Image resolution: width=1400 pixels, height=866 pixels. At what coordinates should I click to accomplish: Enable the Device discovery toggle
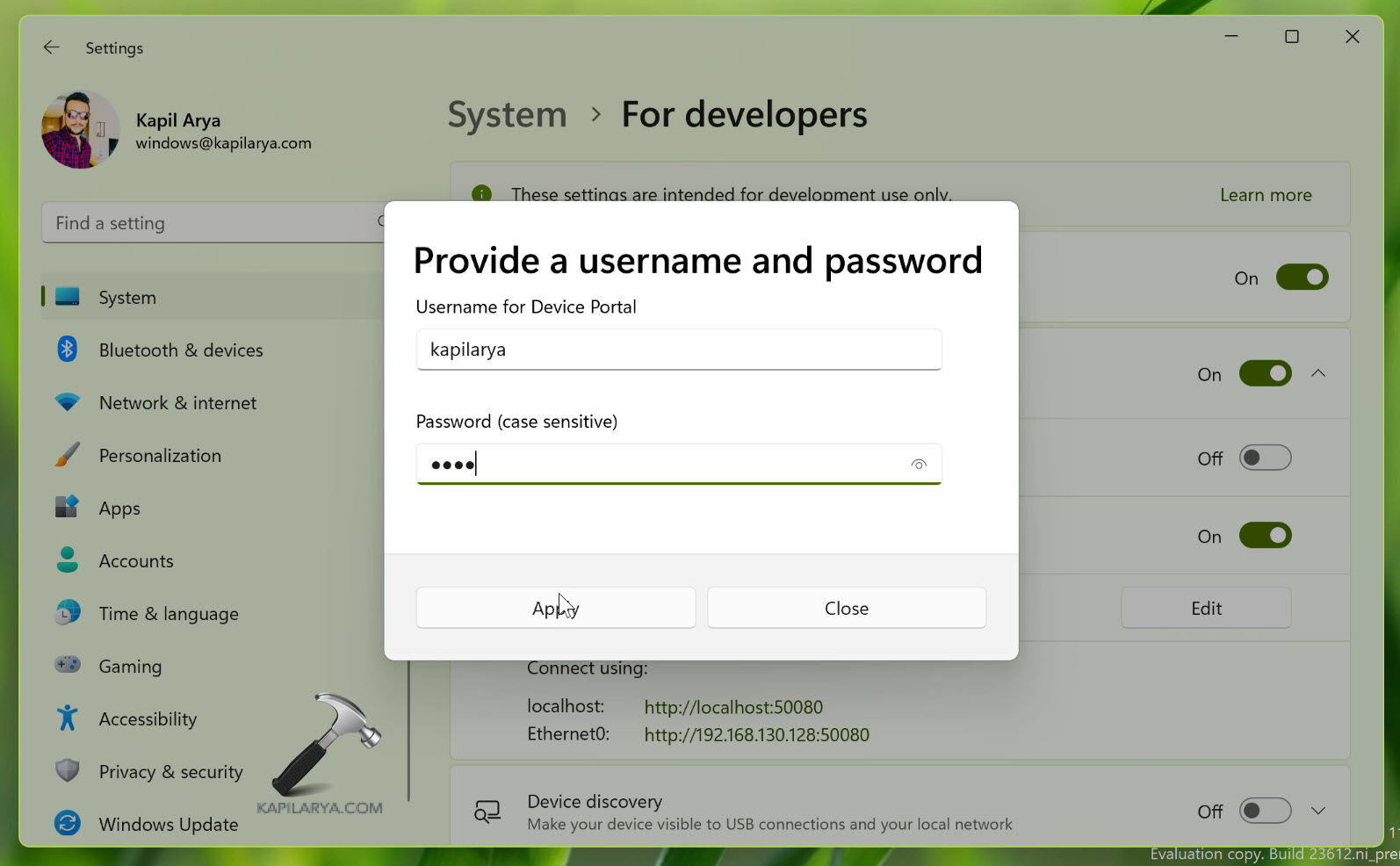pyautogui.click(x=1265, y=811)
